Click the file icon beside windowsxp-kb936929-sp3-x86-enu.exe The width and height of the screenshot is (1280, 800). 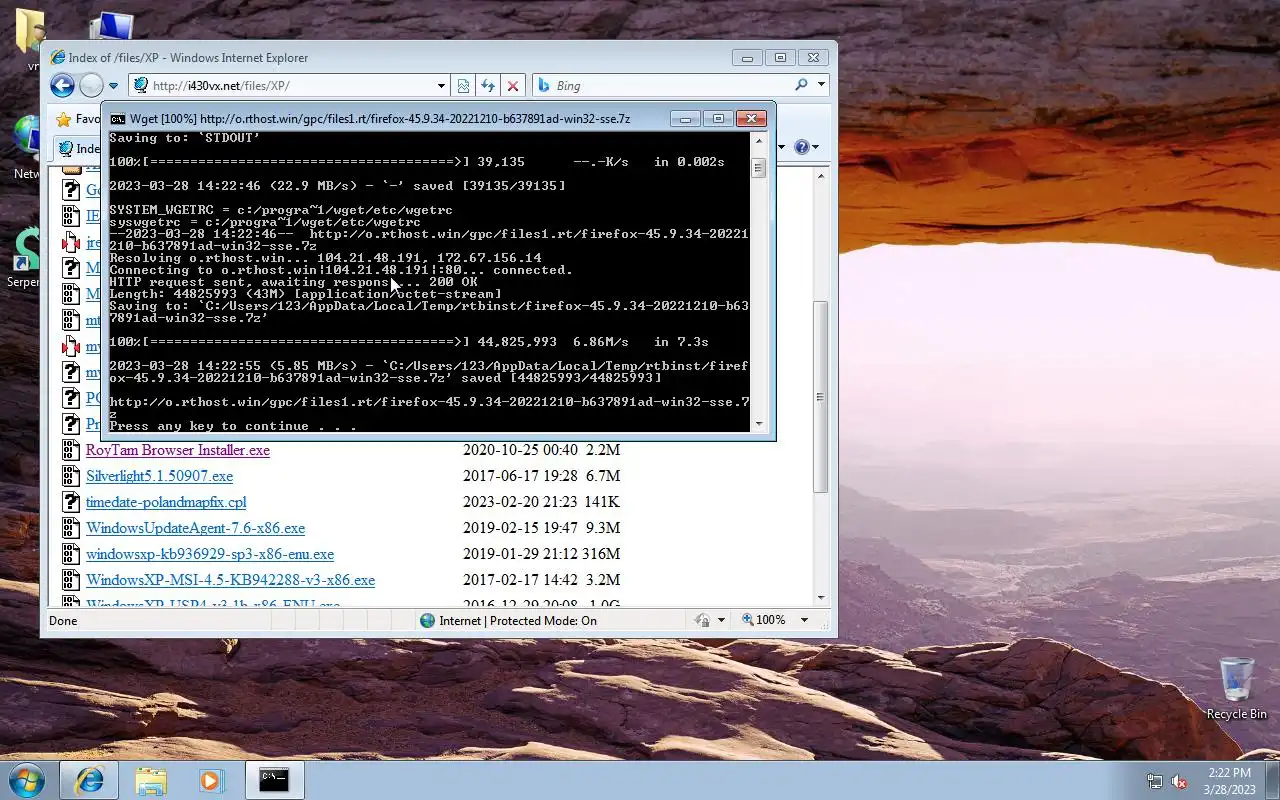[71, 554]
